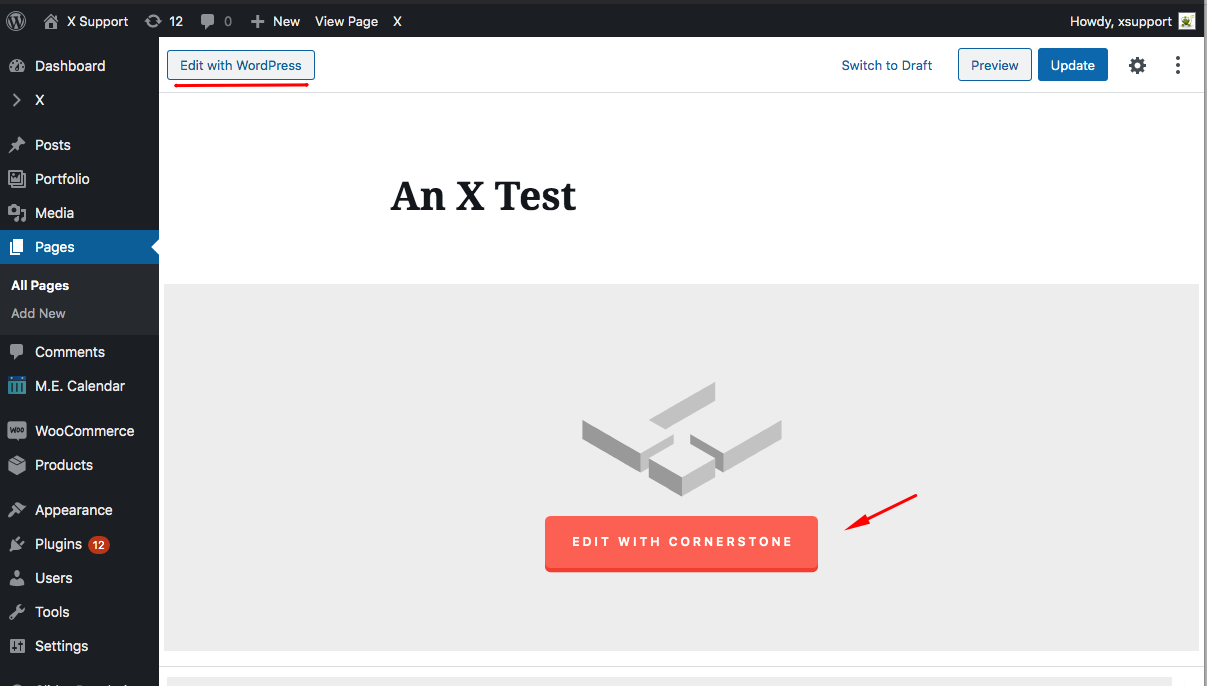Open the three-dot options menu

coord(1178,65)
